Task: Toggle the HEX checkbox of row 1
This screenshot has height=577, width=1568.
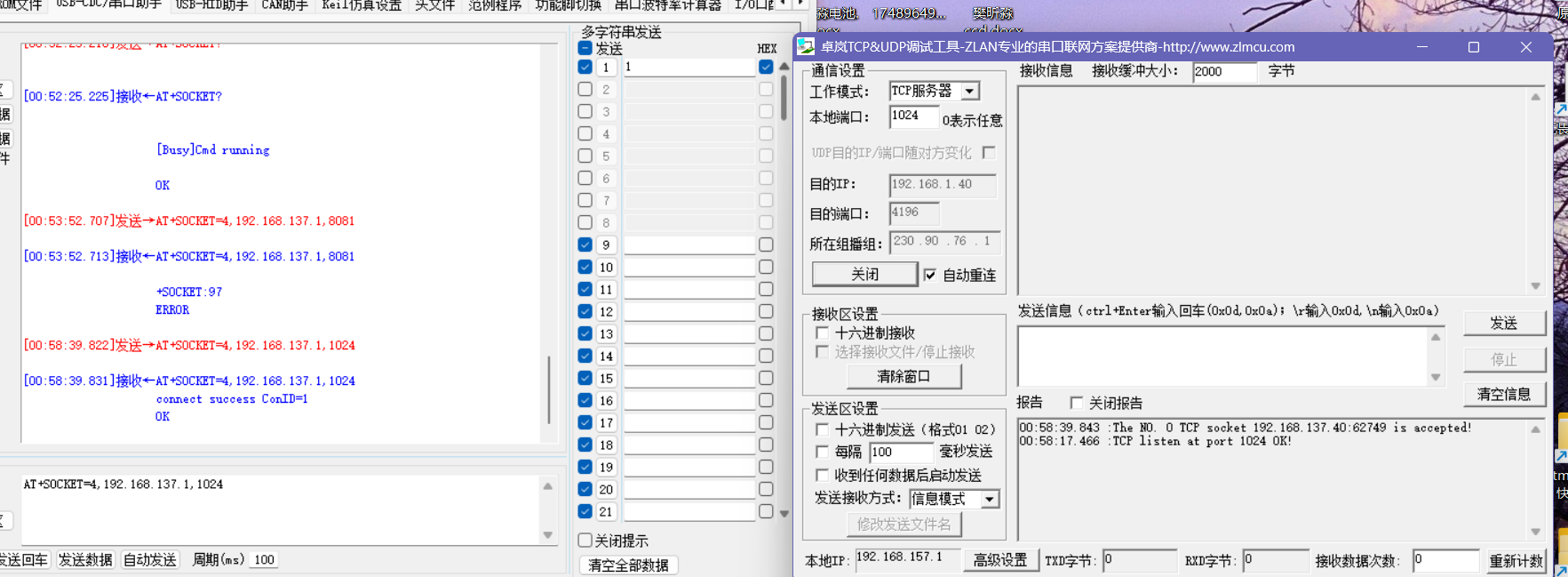Action: 766,67
